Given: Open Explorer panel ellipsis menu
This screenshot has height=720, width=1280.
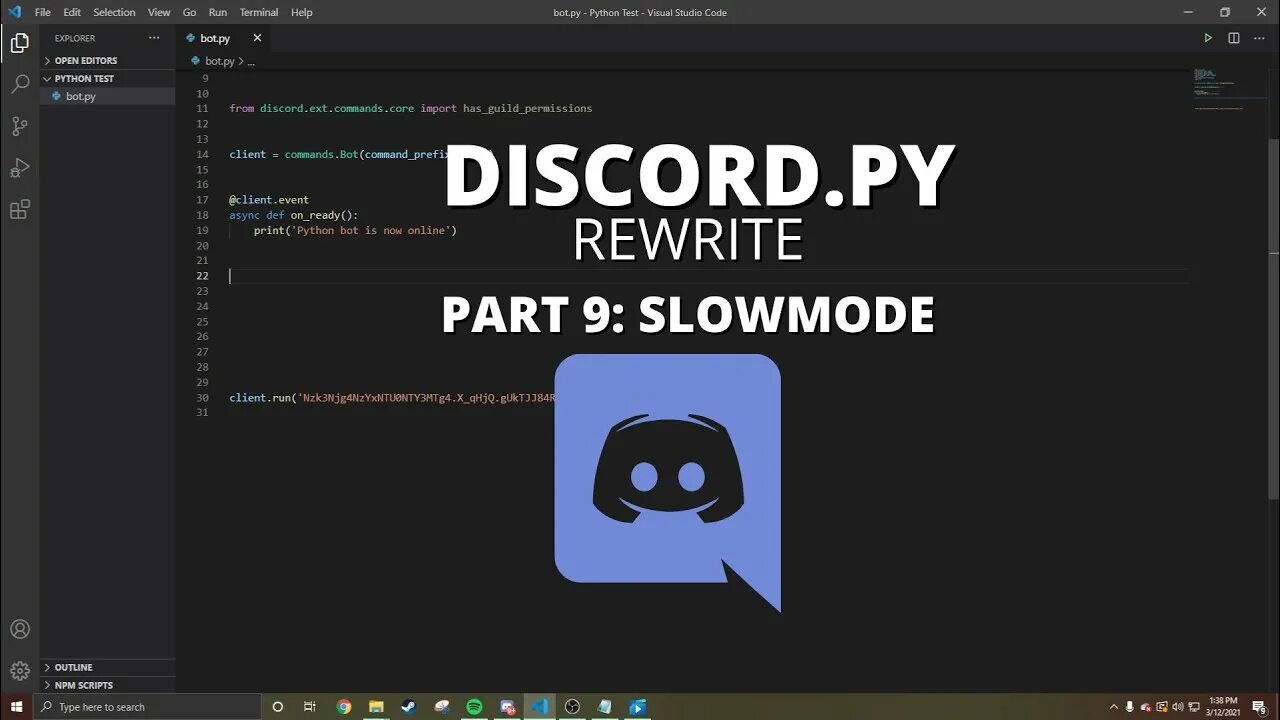Looking at the screenshot, I should point(154,38).
